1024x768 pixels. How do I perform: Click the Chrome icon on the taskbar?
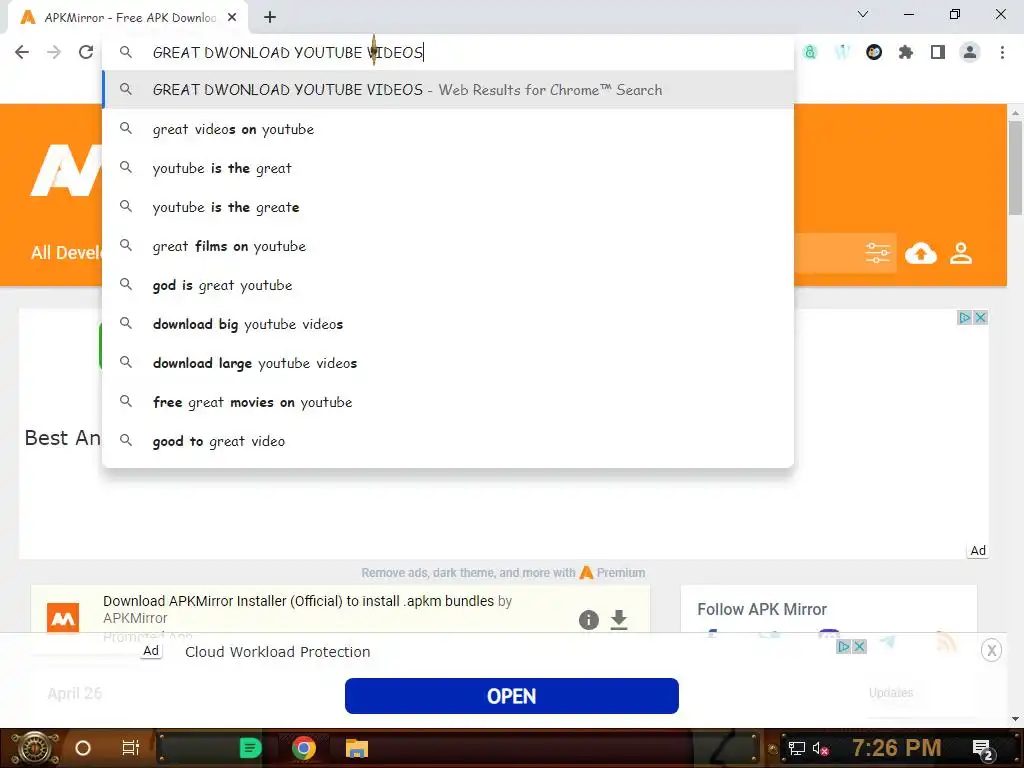coord(303,748)
